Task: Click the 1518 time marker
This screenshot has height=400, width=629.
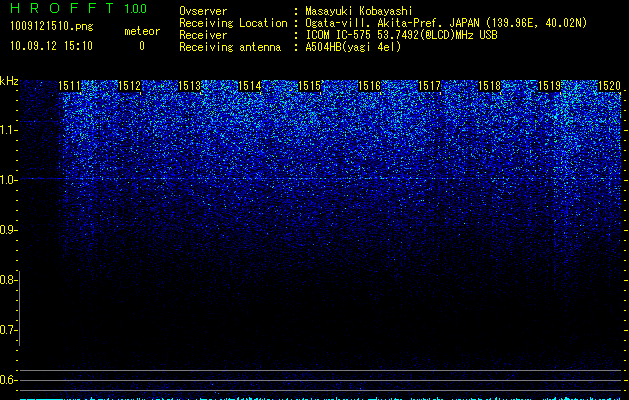Action: 489,86
